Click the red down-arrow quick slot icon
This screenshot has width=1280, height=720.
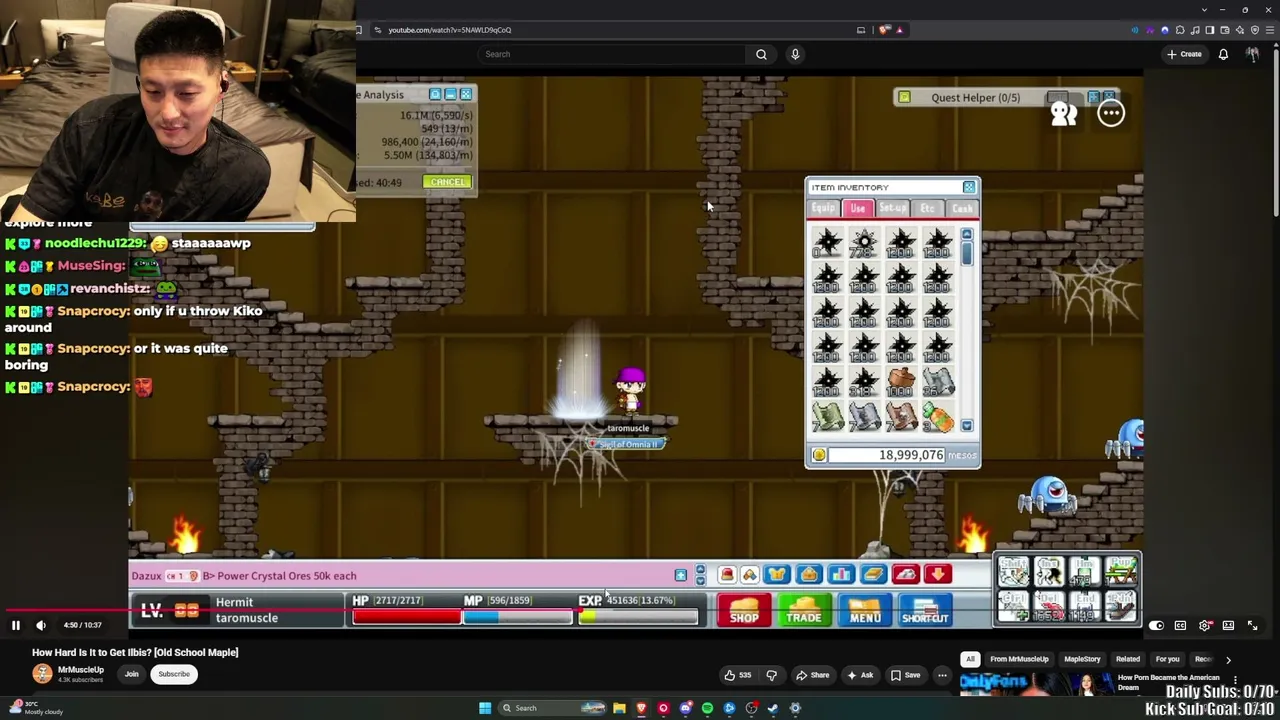[937, 575]
